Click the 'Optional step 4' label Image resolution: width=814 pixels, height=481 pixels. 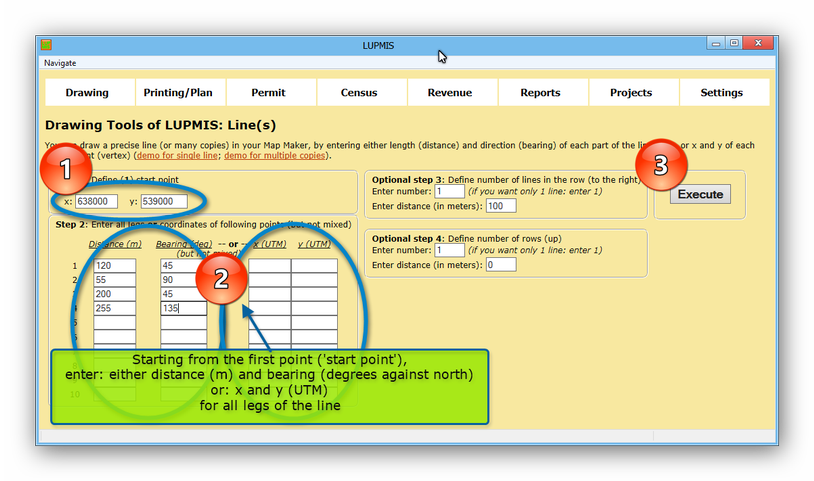408,238
